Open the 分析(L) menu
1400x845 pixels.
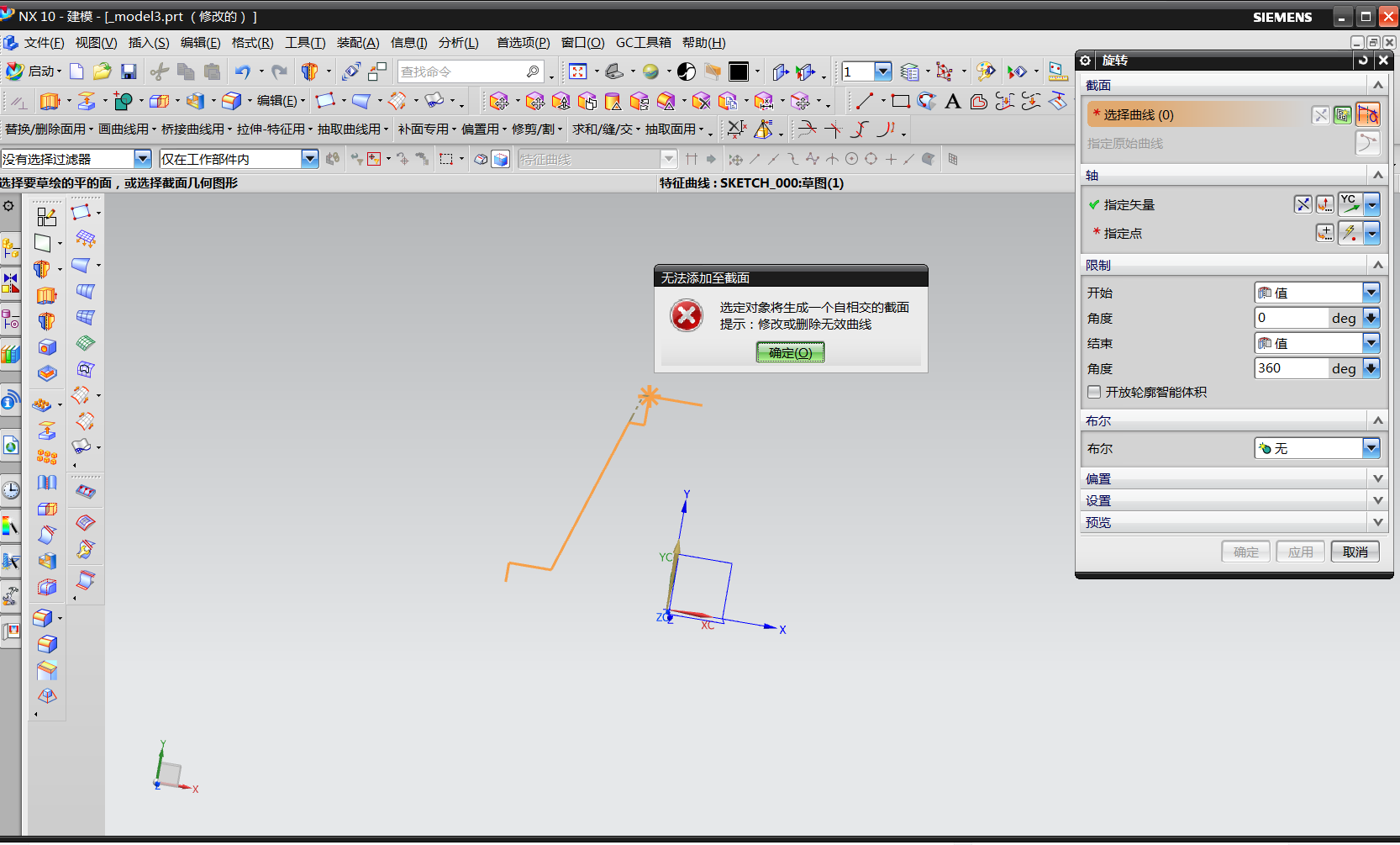[x=458, y=43]
